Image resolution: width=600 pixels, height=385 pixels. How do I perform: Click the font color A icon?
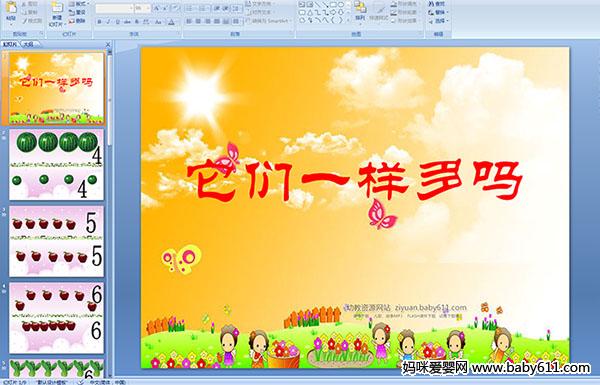(x=171, y=22)
